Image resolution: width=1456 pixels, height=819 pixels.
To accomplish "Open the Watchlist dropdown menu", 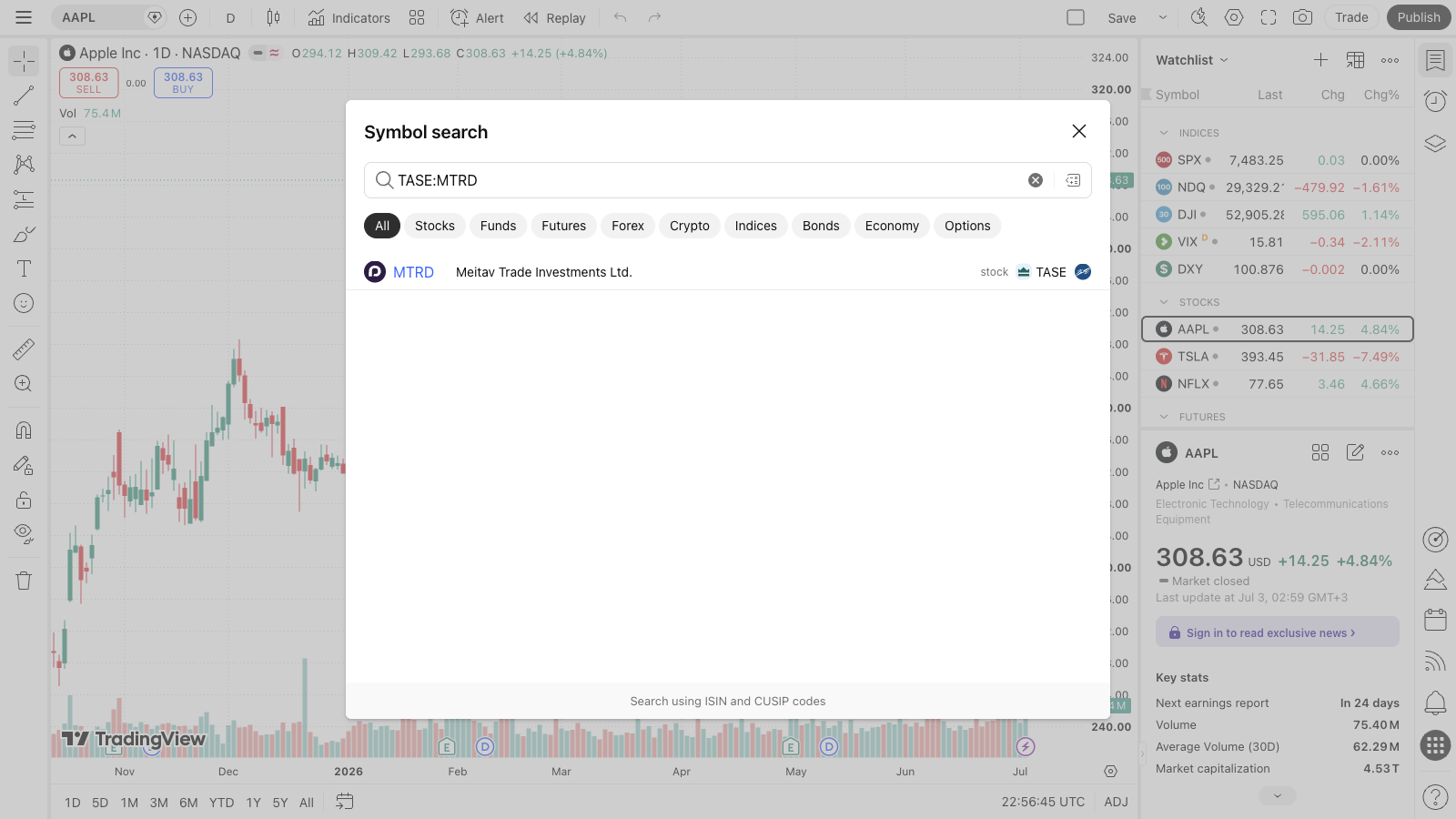I will coord(1192,60).
